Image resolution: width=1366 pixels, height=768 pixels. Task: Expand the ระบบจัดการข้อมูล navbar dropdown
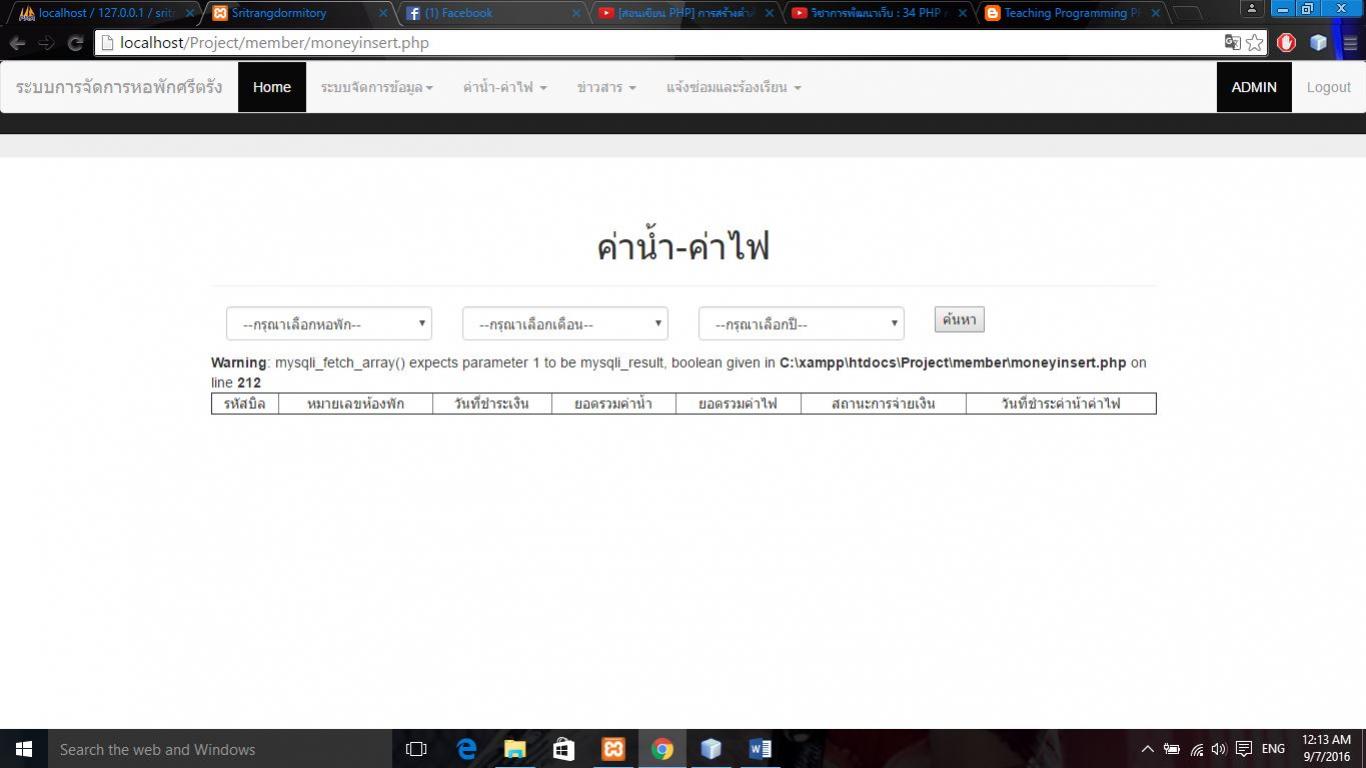[x=377, y=88]
